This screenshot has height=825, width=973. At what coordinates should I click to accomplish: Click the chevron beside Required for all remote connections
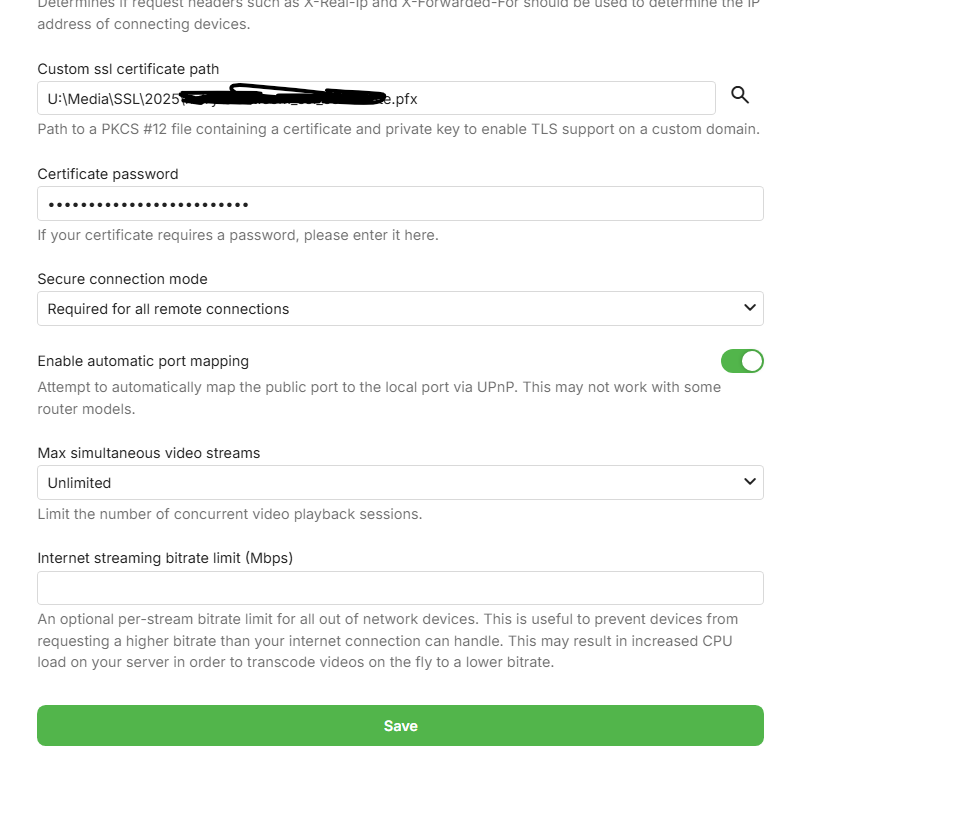[x=750, y=308]
